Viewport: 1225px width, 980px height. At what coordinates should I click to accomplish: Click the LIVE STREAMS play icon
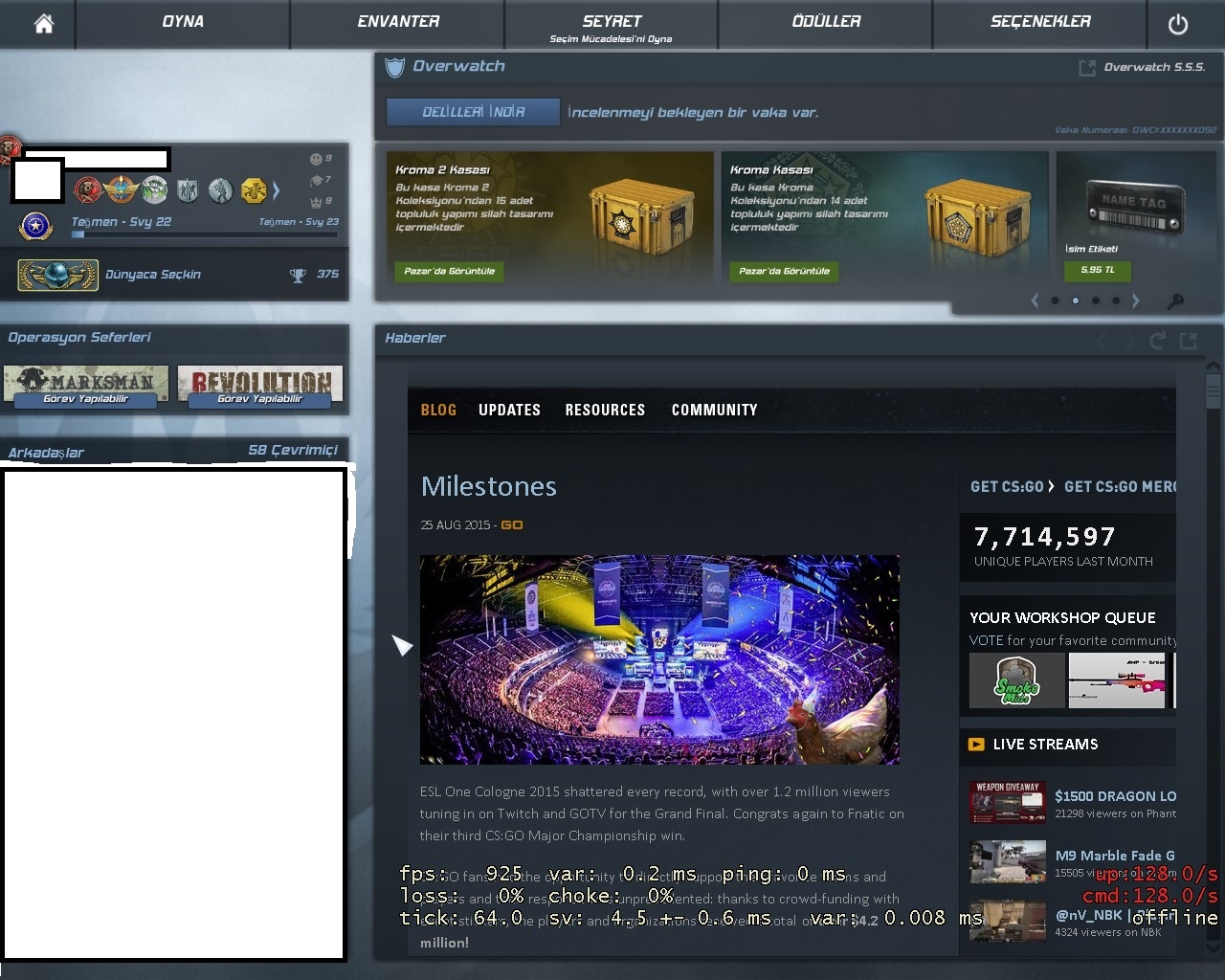(x=976, y=744)
